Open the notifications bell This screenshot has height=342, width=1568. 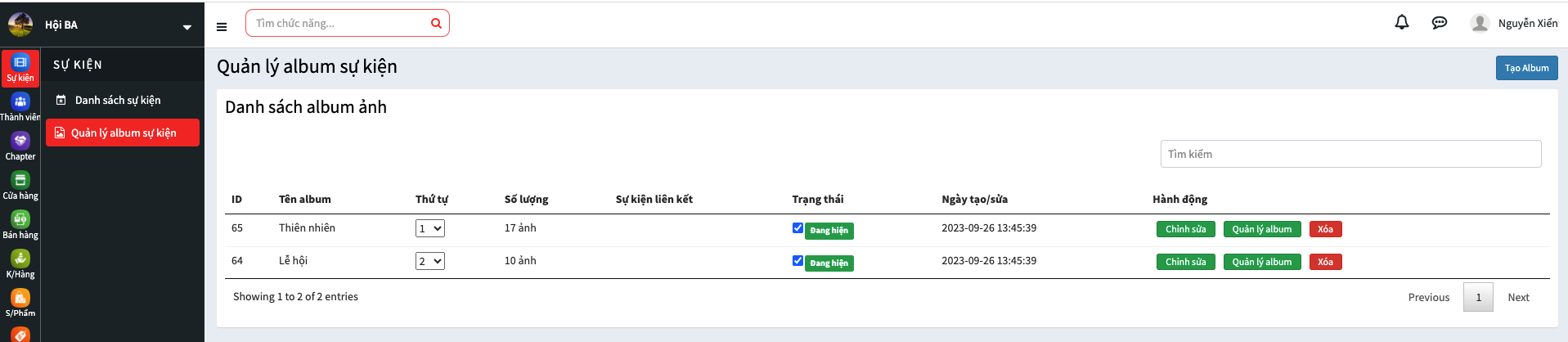point(1401,23)
